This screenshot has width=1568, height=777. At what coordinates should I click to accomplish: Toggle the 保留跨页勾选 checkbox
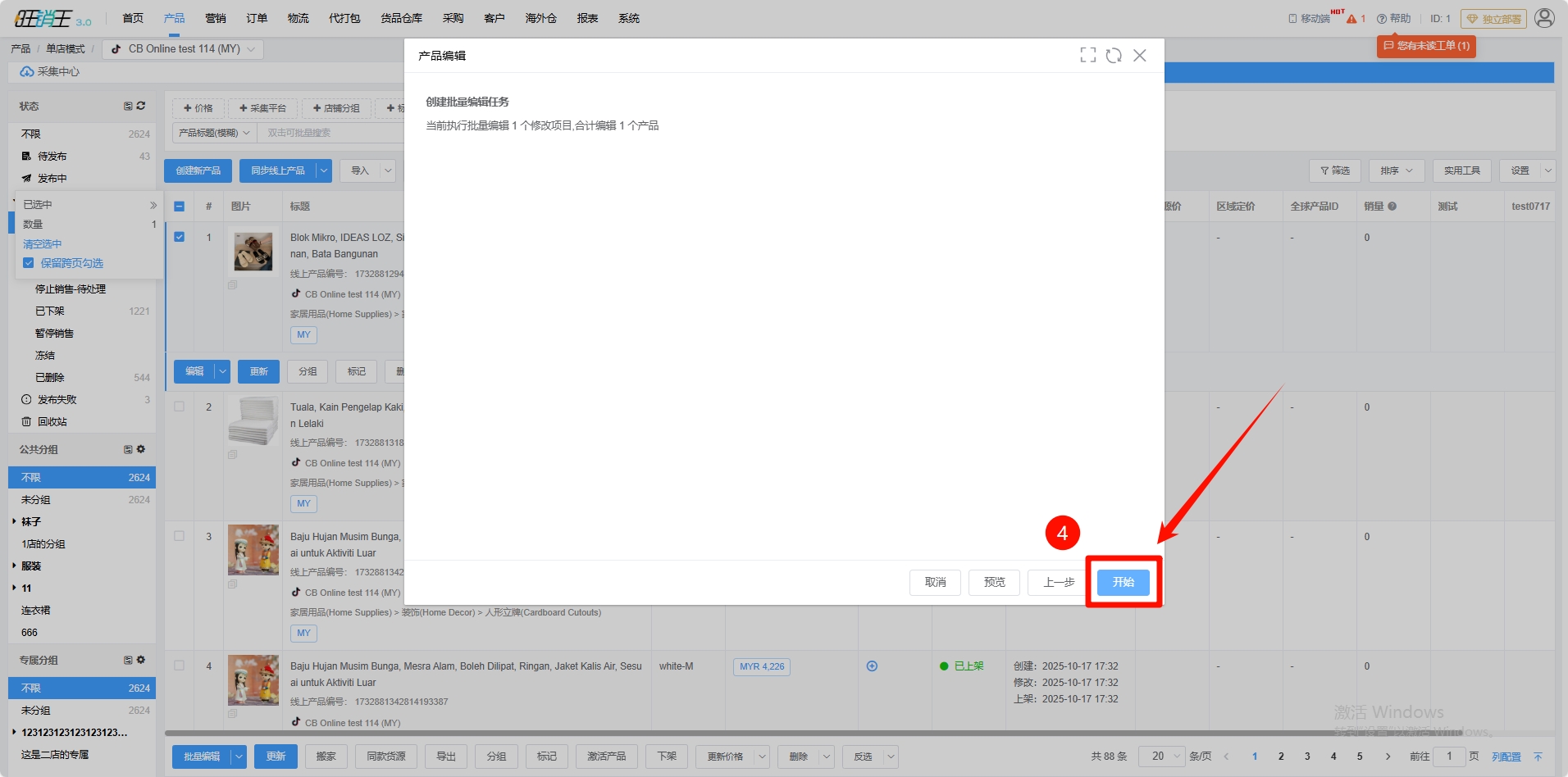coord(29,263)
